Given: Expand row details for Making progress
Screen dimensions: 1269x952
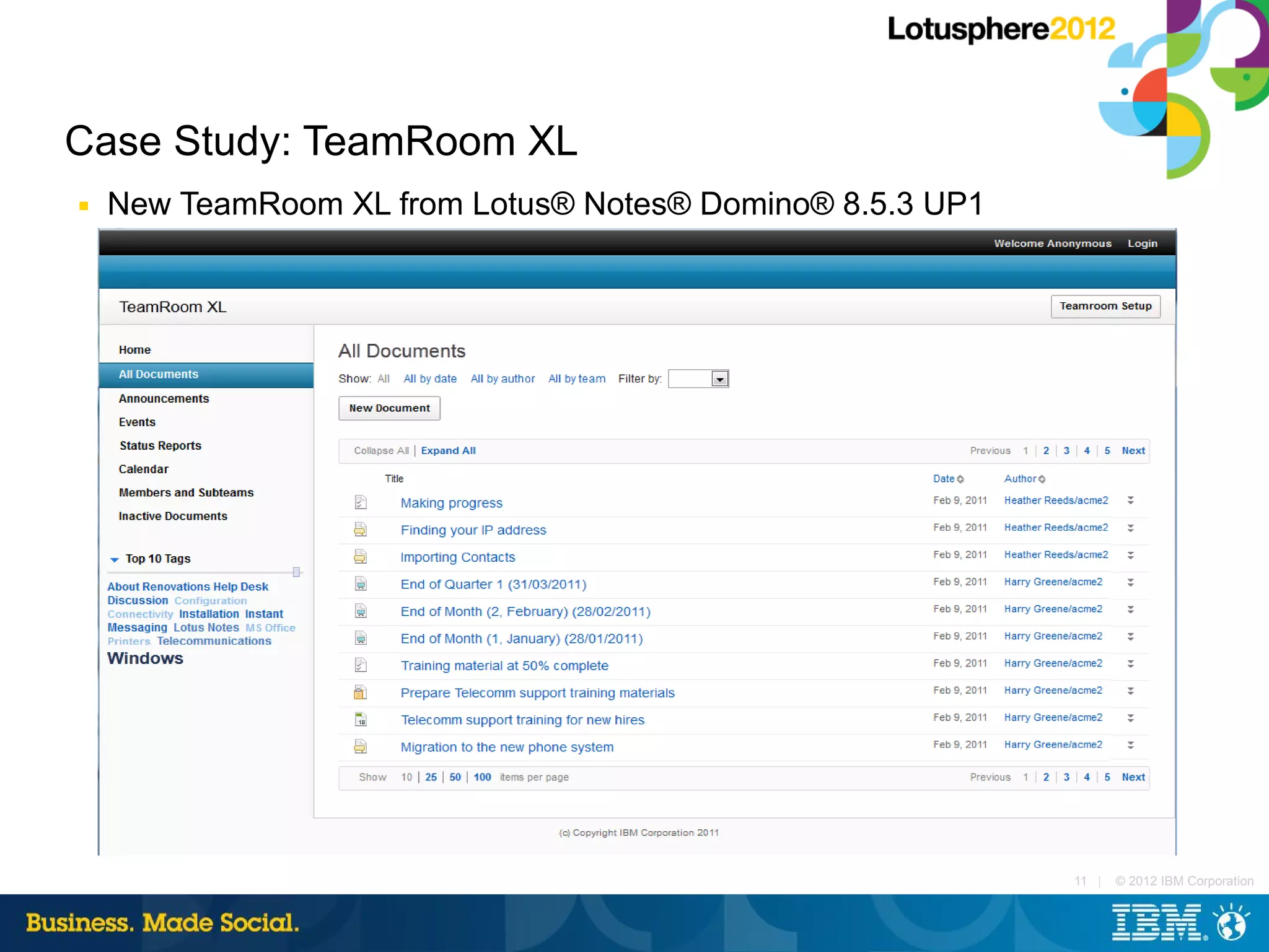Looking at the screenshot, I should pyautogui.click(x=1130, y=500).
